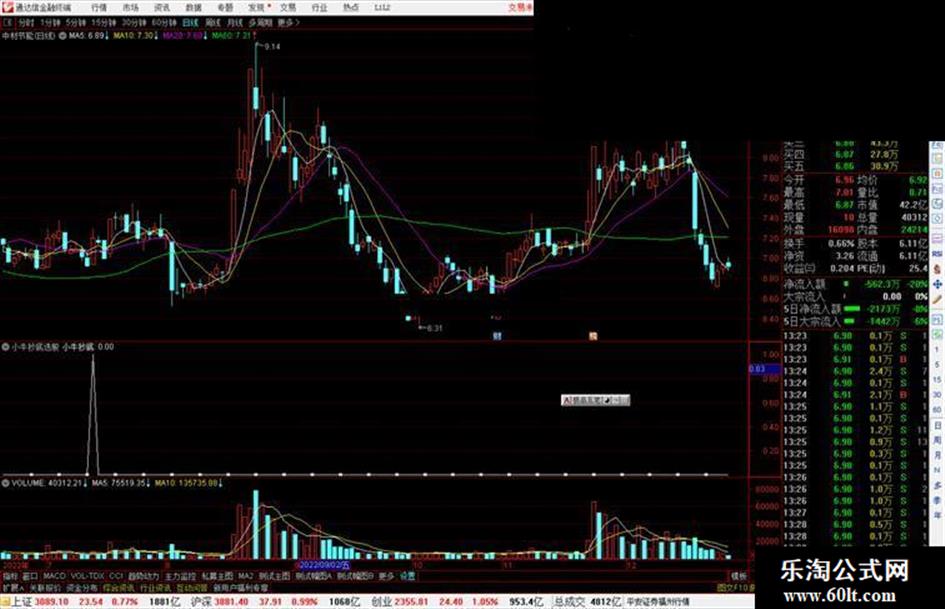
Task: Click the circle icon beside 小牛抄底选股 indicator
Action: tap(5, 347)
